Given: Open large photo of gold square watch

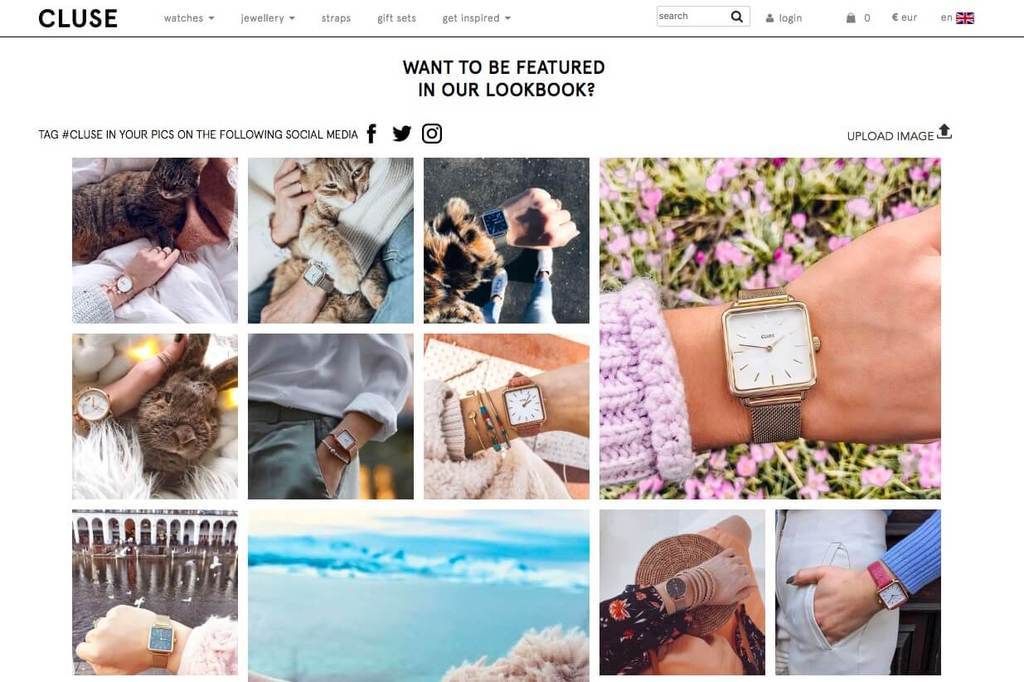Looking at the screenshot, I should click(770, 328).
